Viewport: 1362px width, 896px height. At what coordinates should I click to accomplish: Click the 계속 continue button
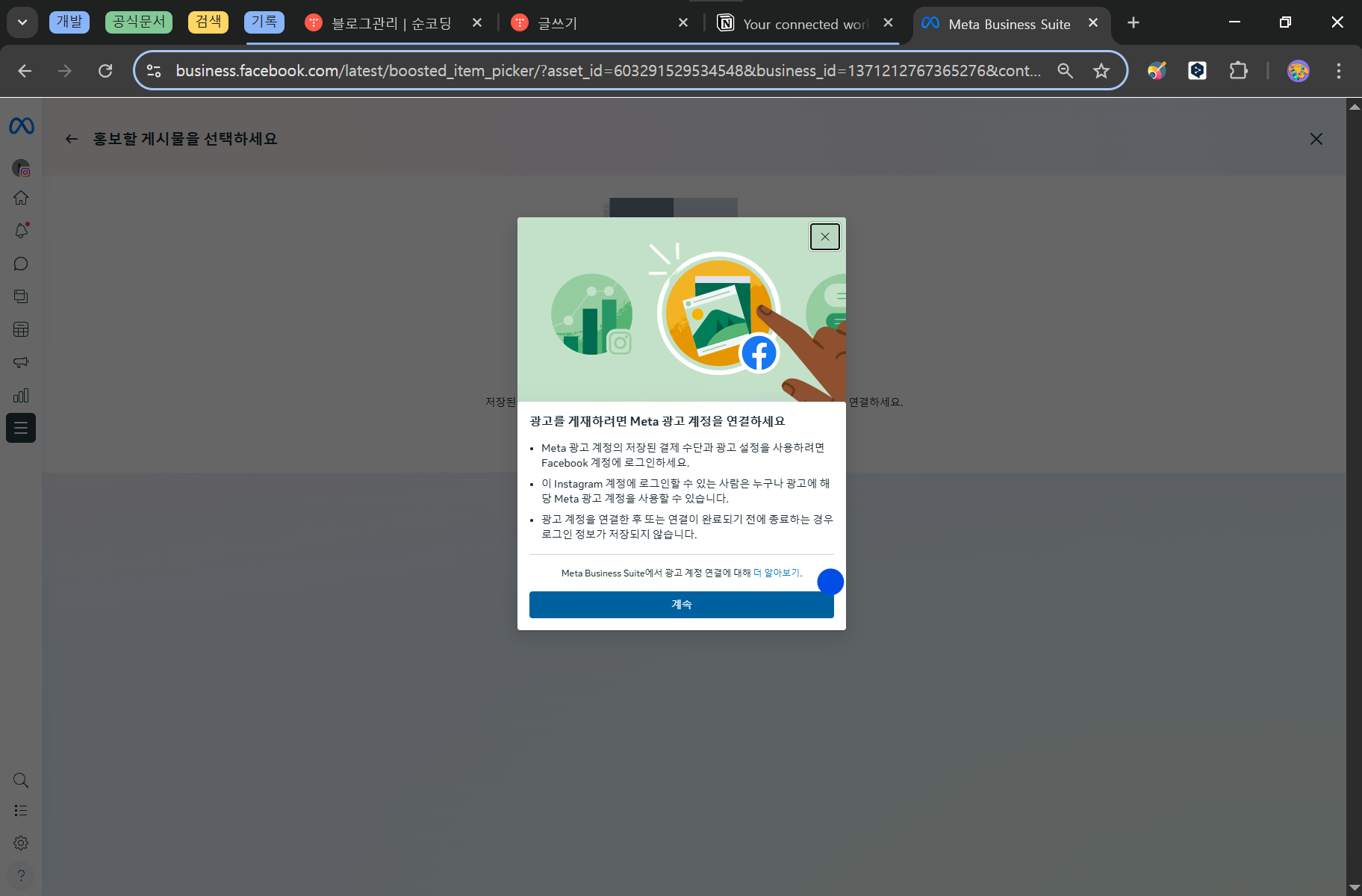tap(682, 605)
